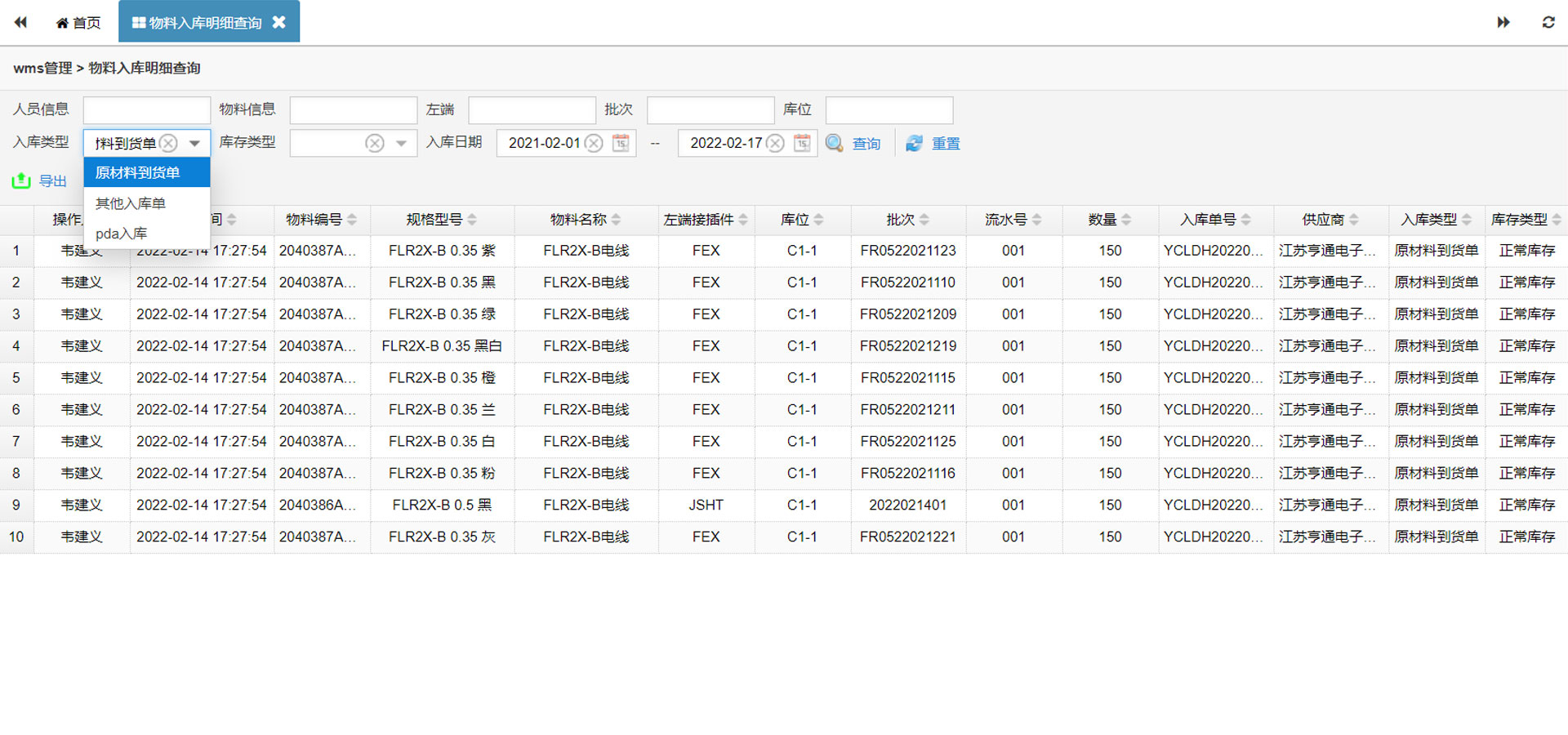Collapse the 入库类型 dropdown arrow
The height and width of the screenshot is (735, 1568).
click(x=194, y=143)
